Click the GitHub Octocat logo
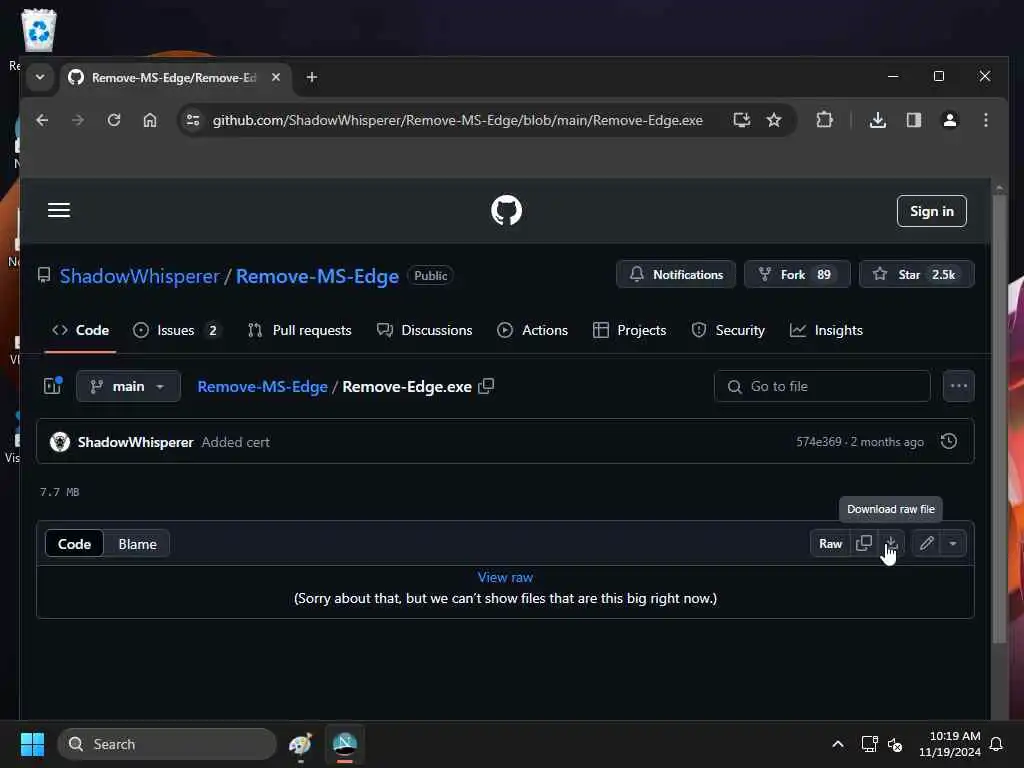Image resolution: width=1024 pixels, height=768 pixels. coord(506,210)
